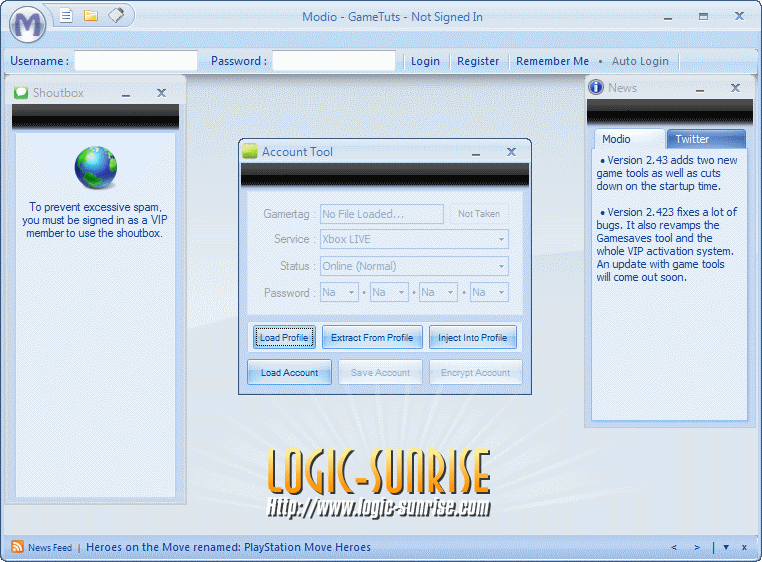The width and height of the screenshot is (762, 562).
Task: Close the Modio main window
Action: tap(739, 16)
